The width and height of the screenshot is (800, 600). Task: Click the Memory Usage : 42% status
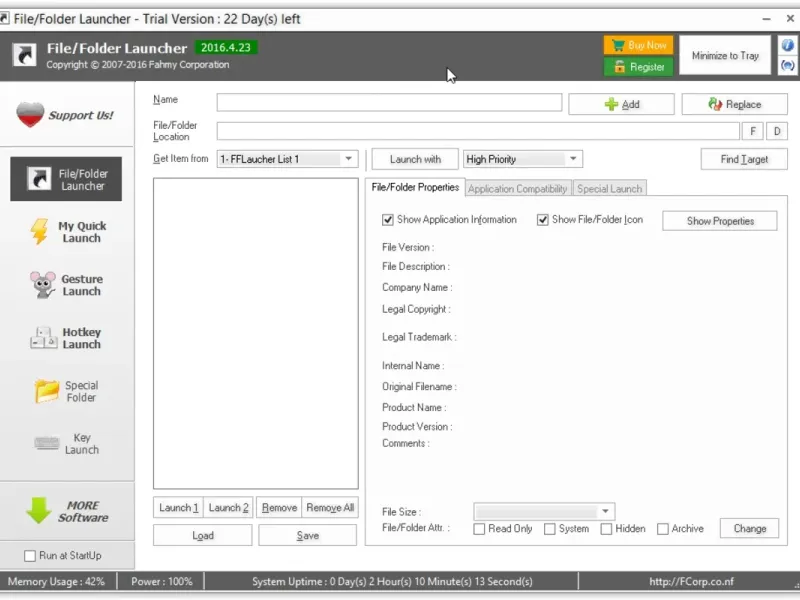(x=56, y=582)
